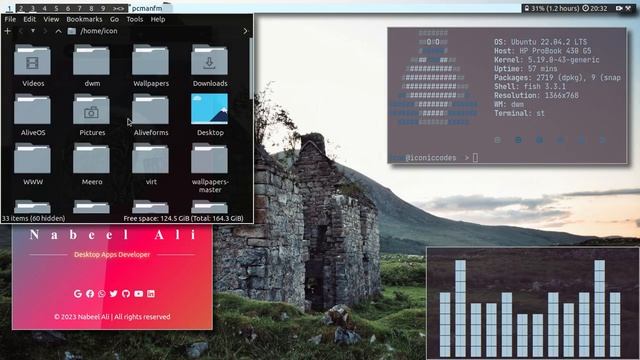Image resolution: width=640 pixels, height=360 pixels.
Task: Open the Bookmarks menu
Action: pos(84,19)
